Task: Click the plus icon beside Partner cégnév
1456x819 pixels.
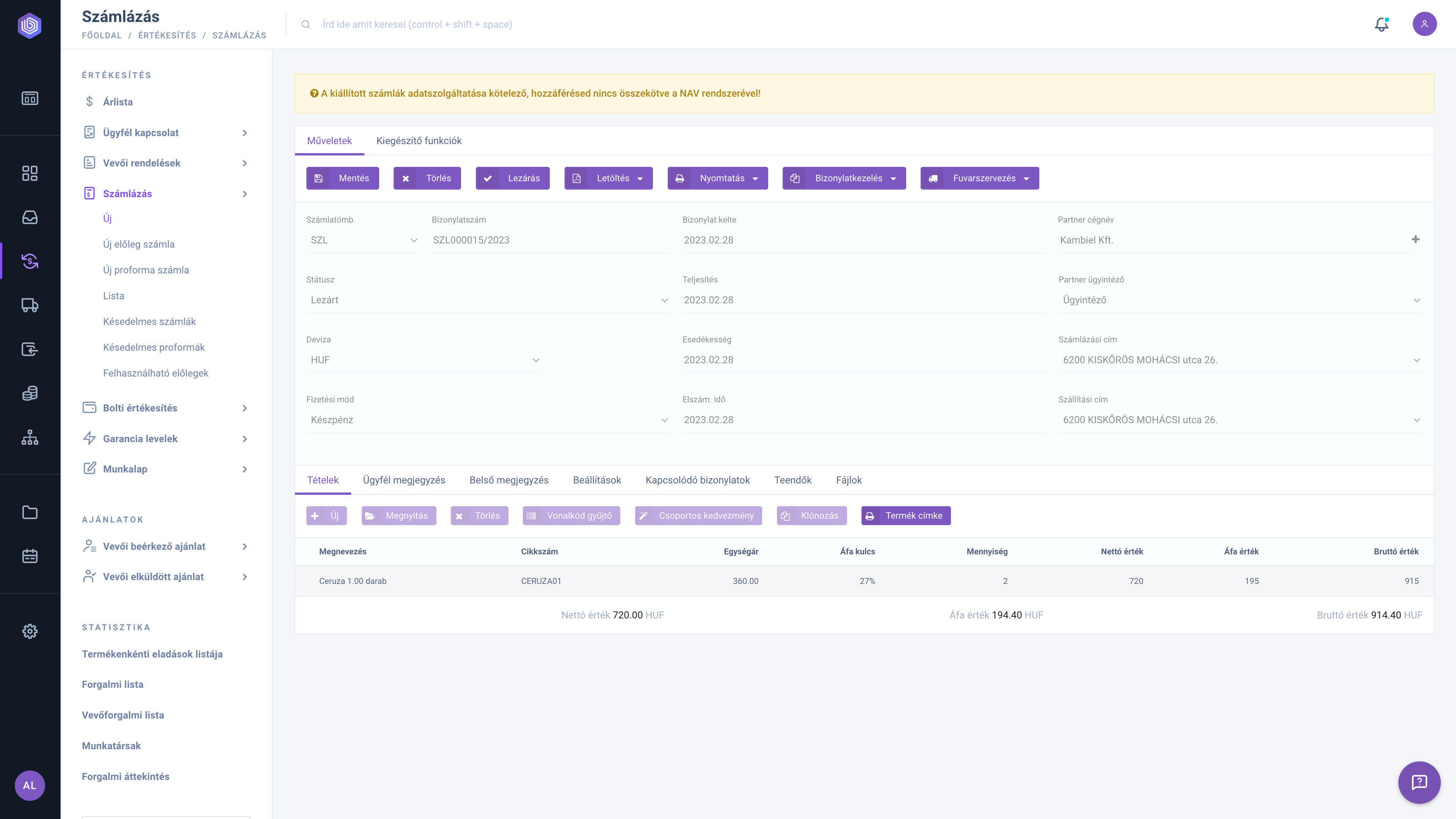Action: click(1415, 239)
